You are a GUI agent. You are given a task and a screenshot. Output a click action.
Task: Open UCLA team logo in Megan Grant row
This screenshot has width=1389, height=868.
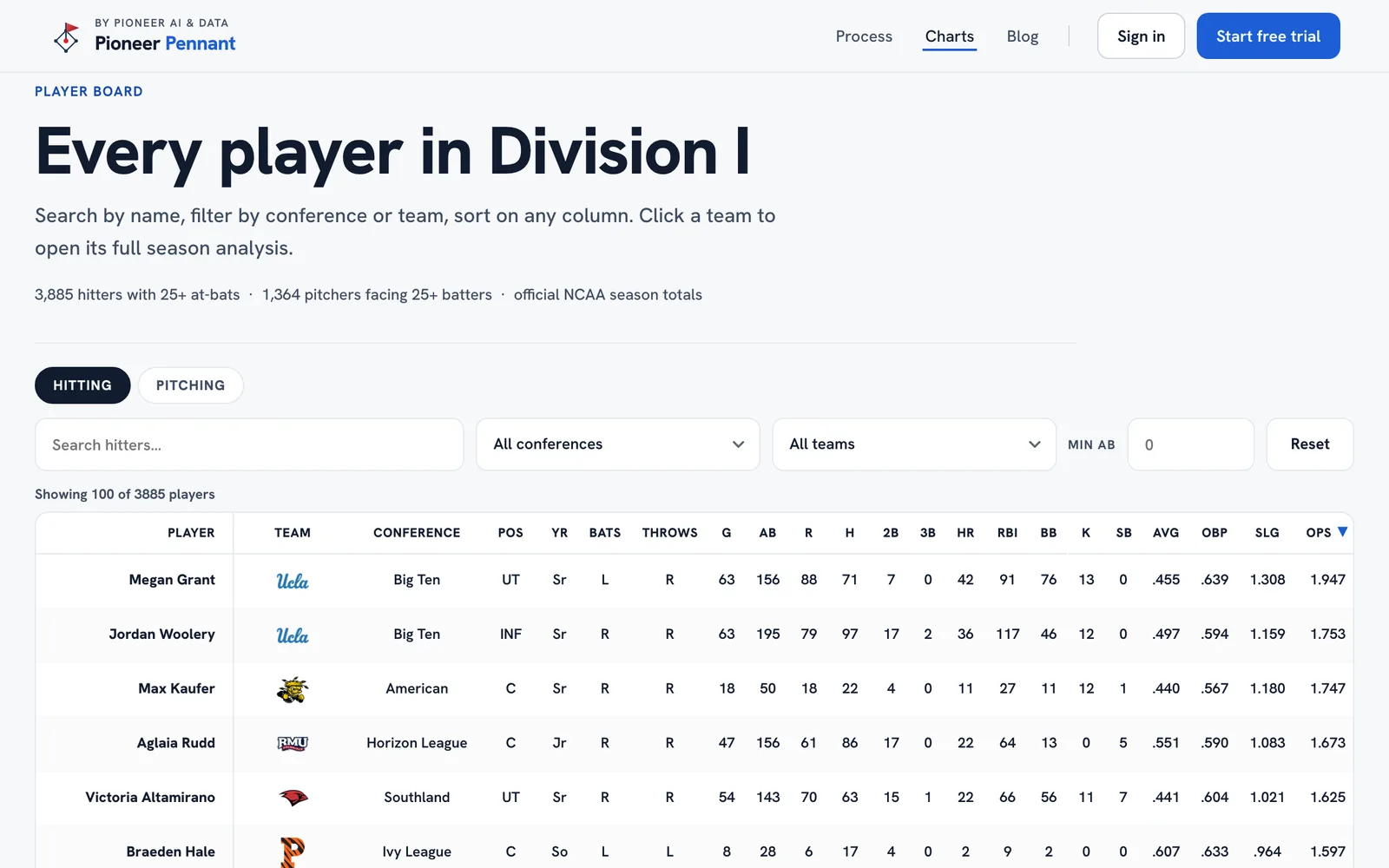(293, 581)
